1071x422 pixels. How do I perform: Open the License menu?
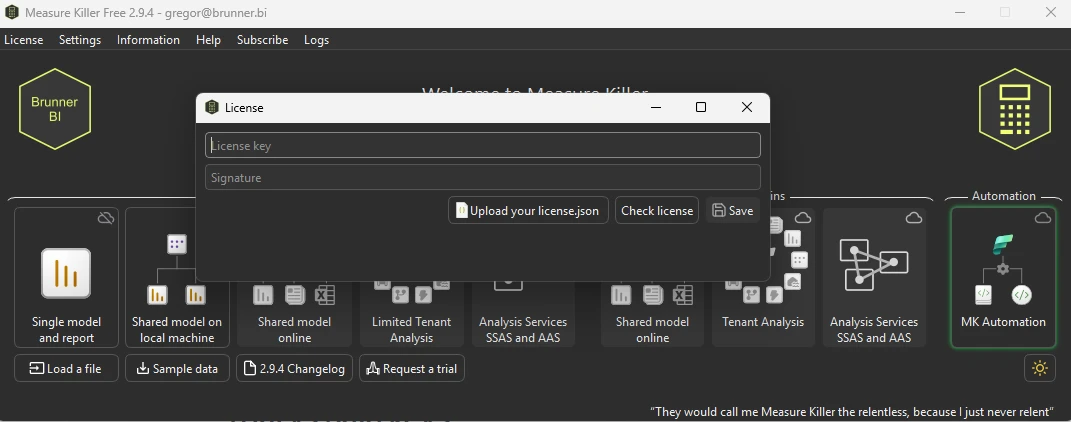click(23, 40)
